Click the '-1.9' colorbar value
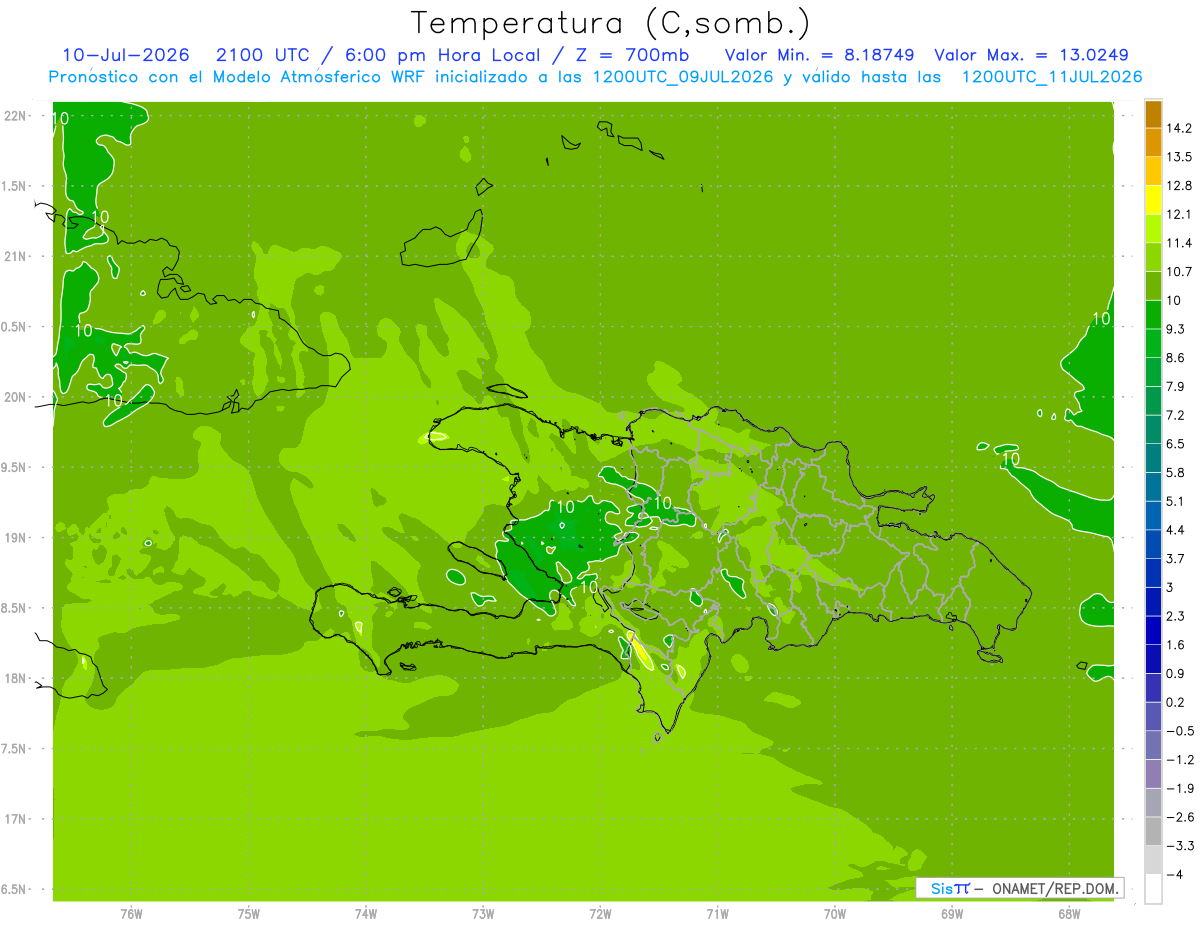The height and width of the screenshot is (927, 1200). (1179, 788)
